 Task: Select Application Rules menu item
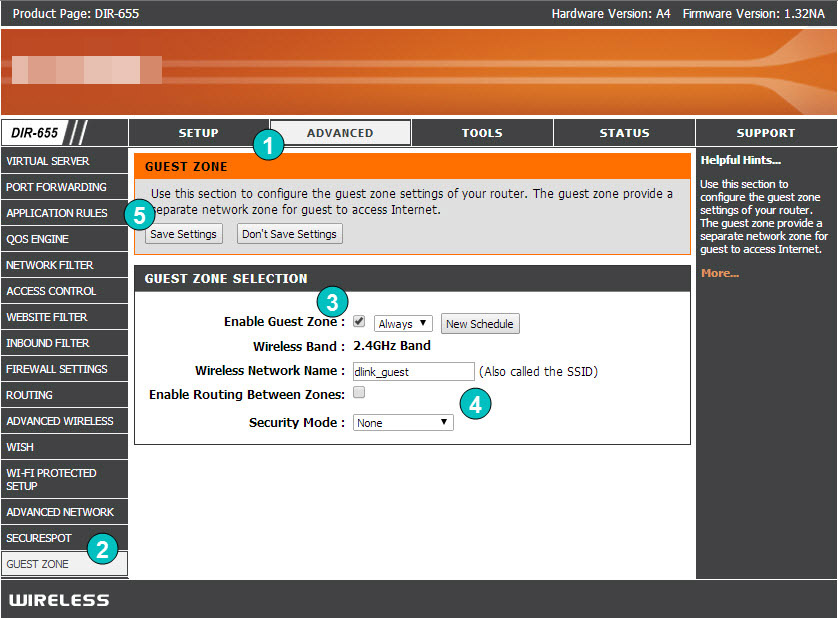(x=64, y=213)
